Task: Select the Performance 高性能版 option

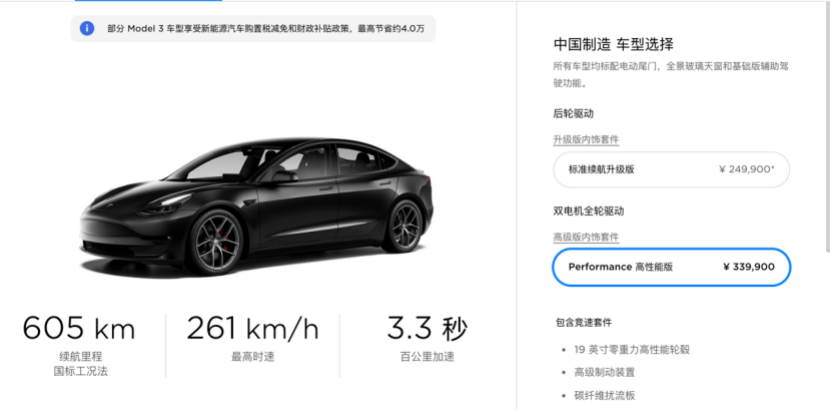Action: pos(671,267)
